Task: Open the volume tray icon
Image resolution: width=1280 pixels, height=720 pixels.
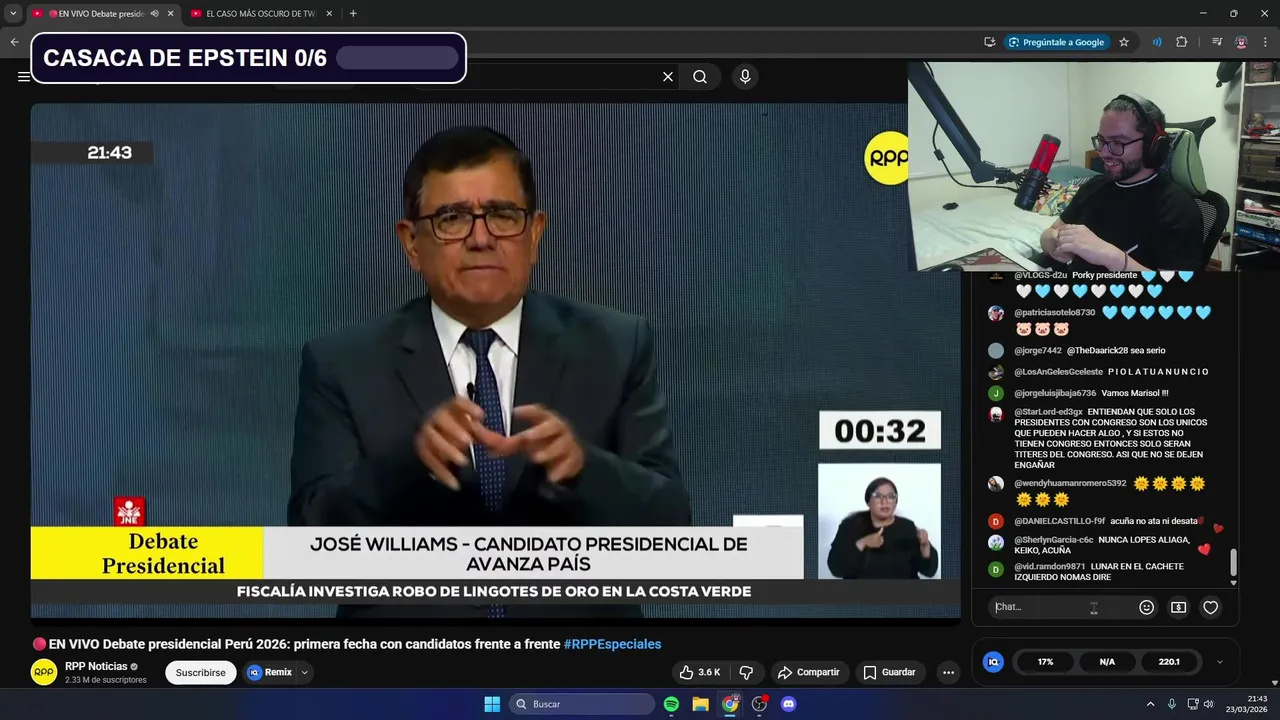Action: pyautogui.click(x=1208, y=704)
